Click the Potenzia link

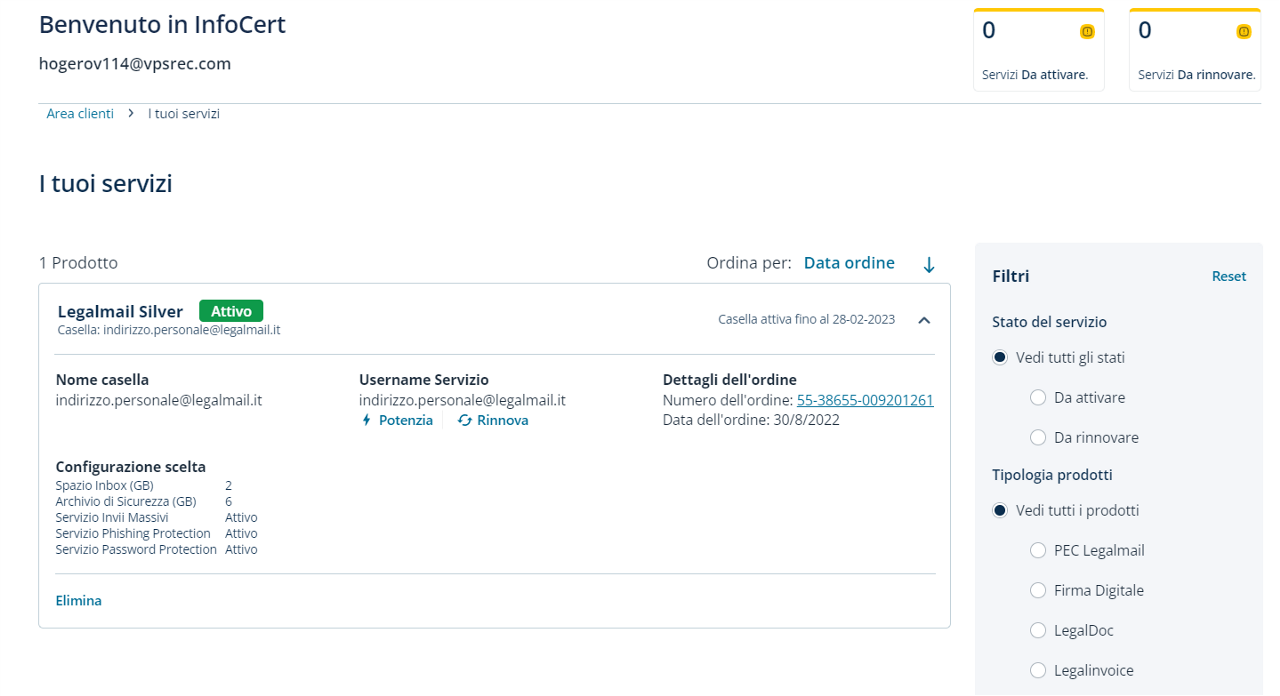(406, 421)
